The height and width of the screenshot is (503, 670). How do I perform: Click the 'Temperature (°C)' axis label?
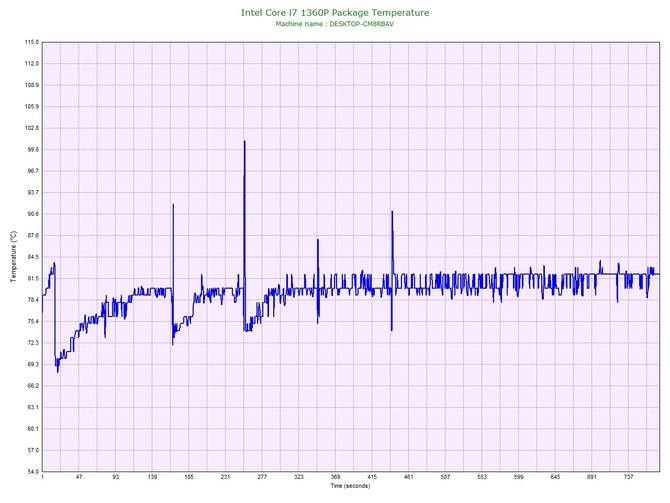click(x=14, y=256)
